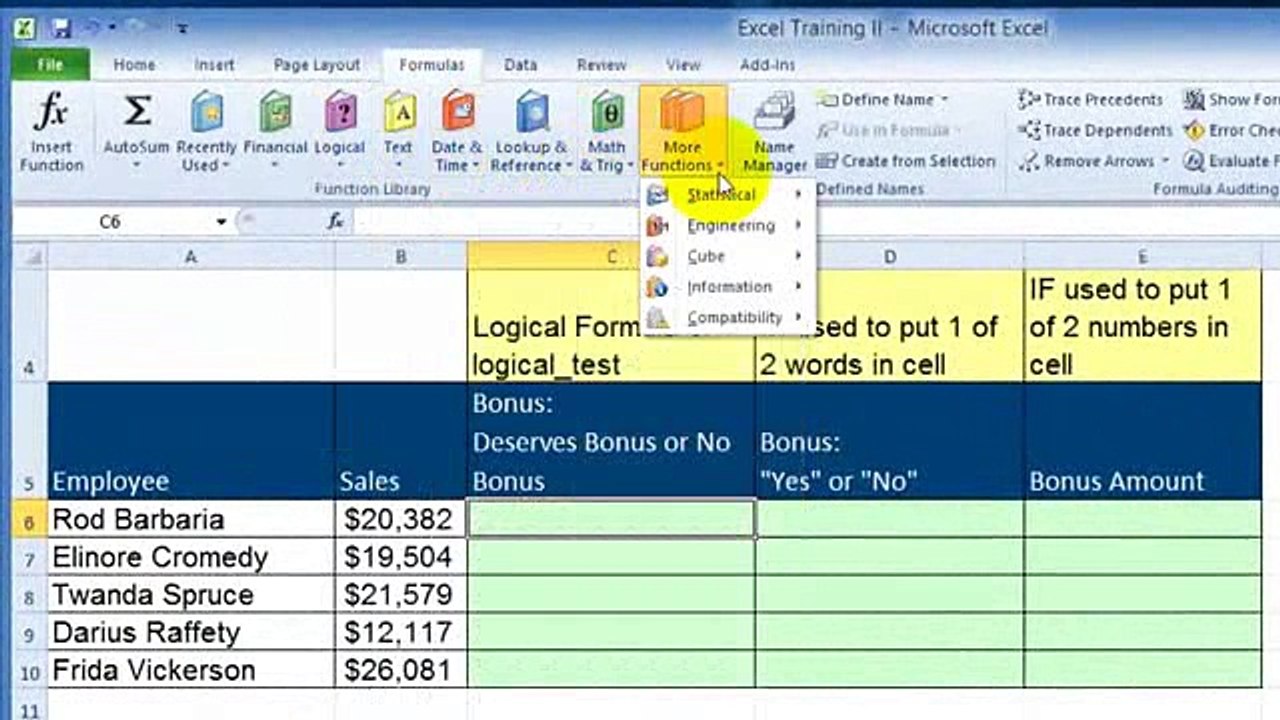
Task: Select cell with Darius Raffety
Action: pyautogui.click(x=191, y=633)
